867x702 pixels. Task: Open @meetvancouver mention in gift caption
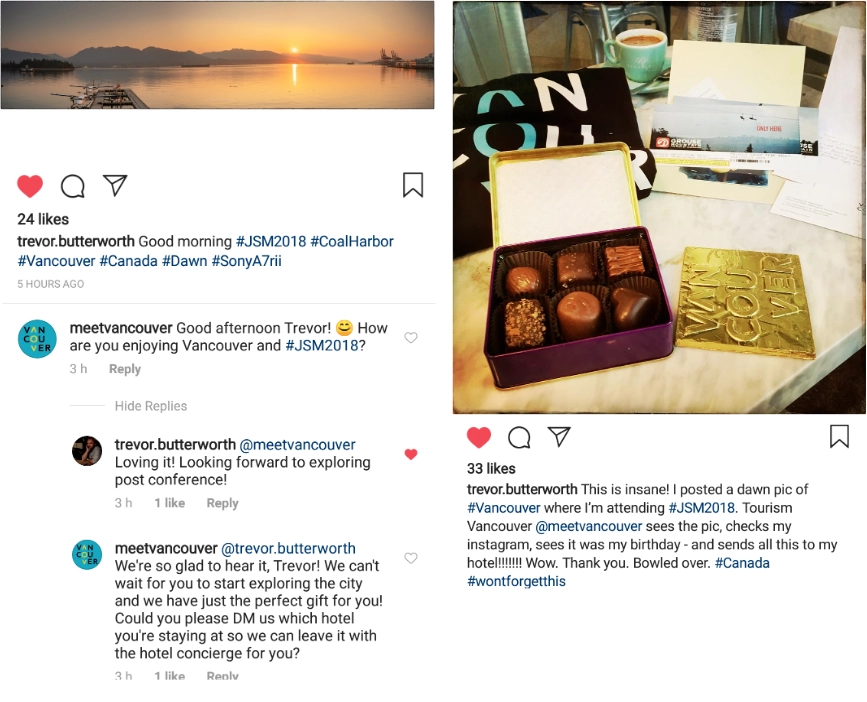tap(589, 526)
